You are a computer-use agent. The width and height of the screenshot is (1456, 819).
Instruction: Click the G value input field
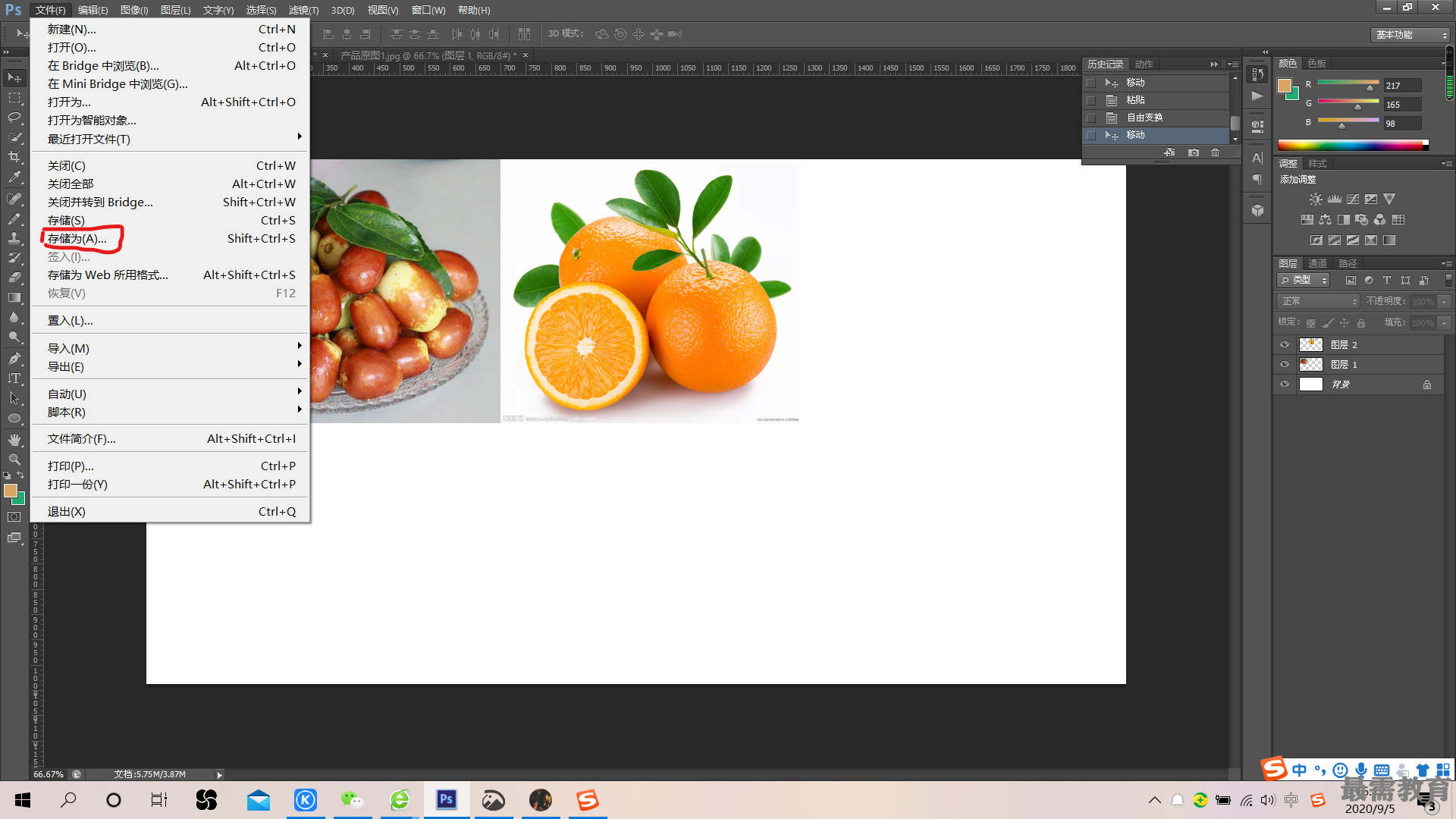click(1402, 105)
